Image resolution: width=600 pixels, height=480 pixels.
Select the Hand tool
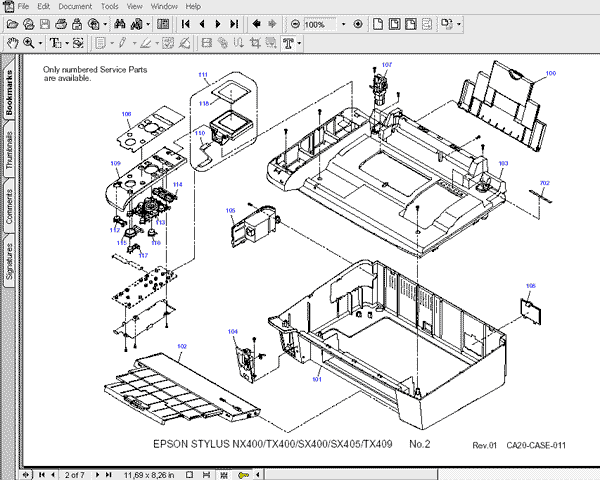point(12,43)
